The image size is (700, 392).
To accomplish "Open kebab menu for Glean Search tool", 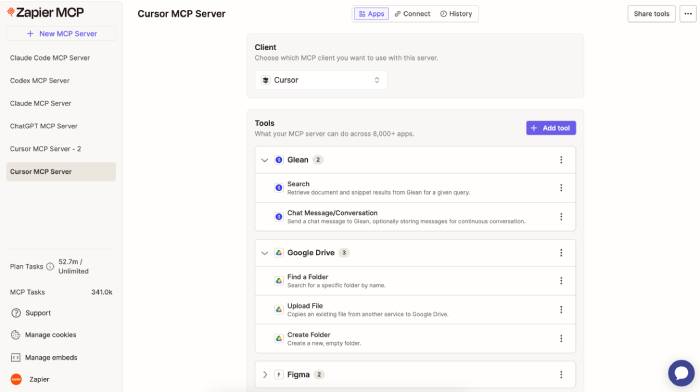I will tap(561, 188).
